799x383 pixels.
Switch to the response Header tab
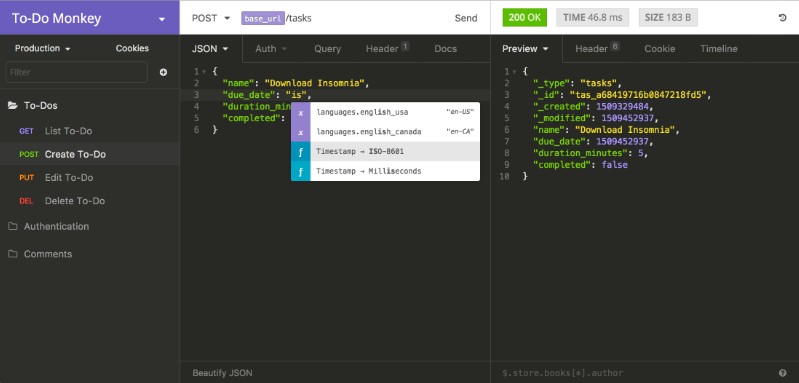[x=597, y=49]
